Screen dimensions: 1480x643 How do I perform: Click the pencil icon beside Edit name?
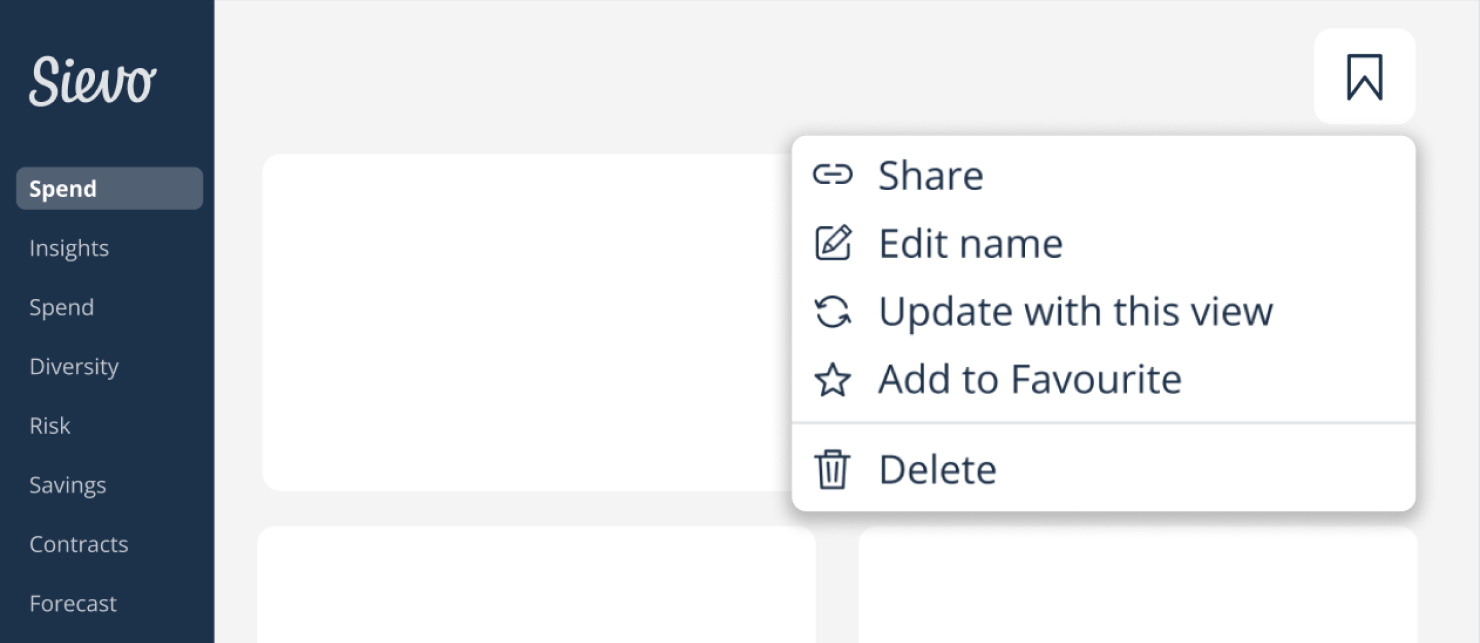(x=832, y=243)
